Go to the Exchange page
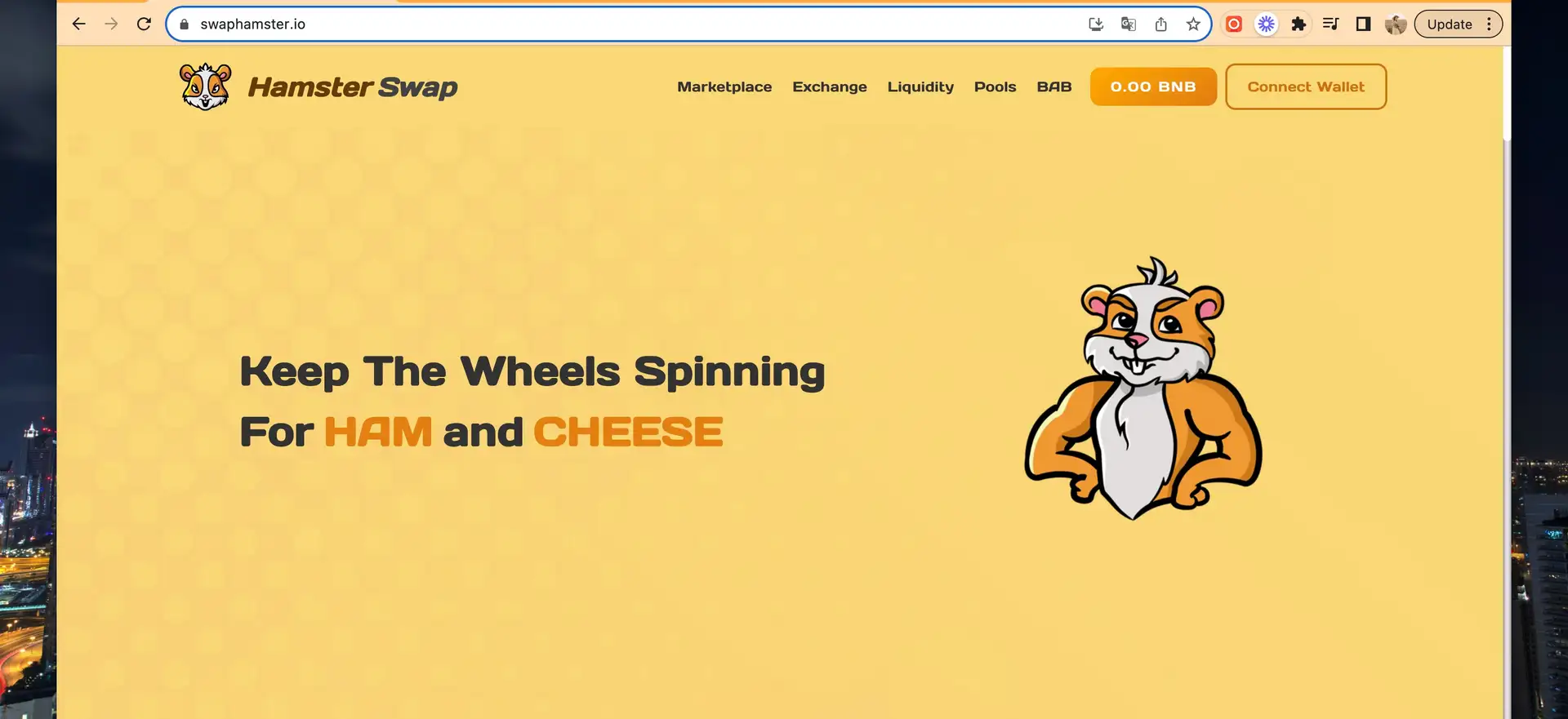 pos(830,87)
